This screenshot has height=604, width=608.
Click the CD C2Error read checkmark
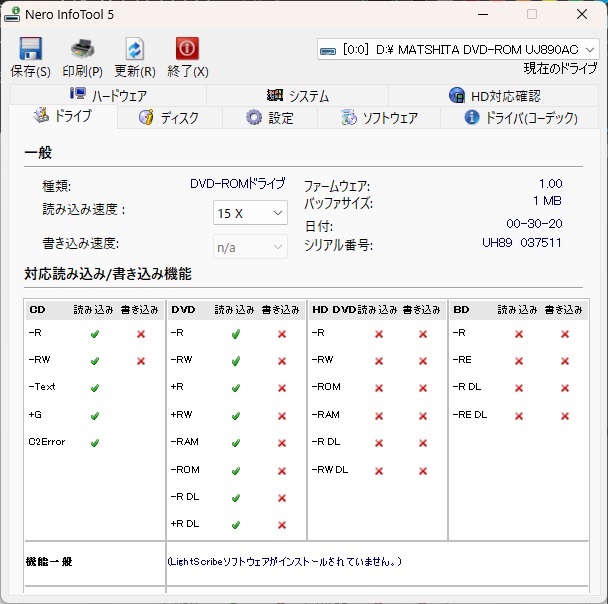pos(95,442)
